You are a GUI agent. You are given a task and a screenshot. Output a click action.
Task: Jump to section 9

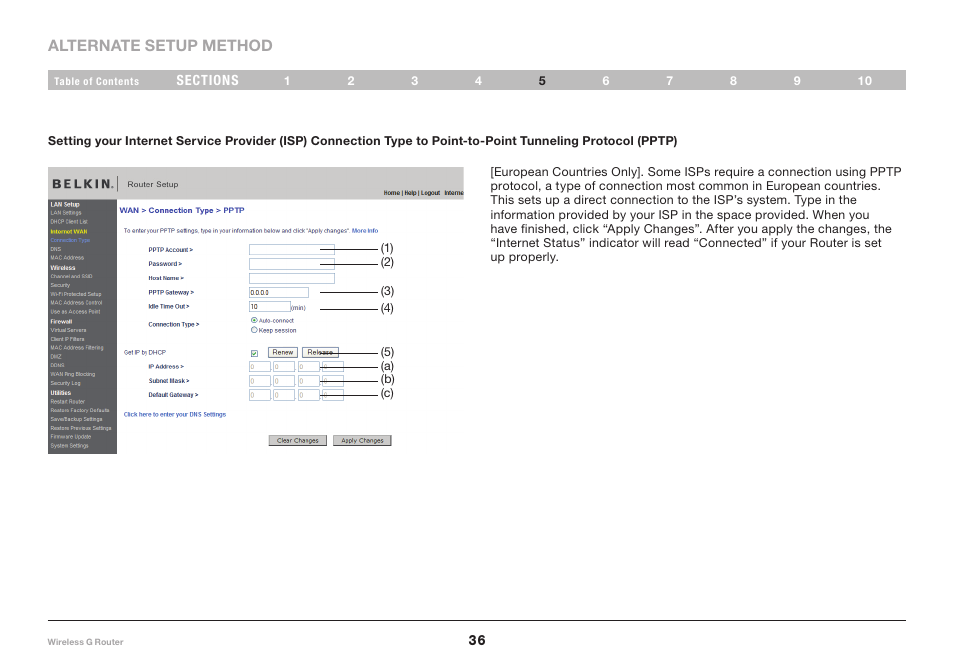coord(797,81)
